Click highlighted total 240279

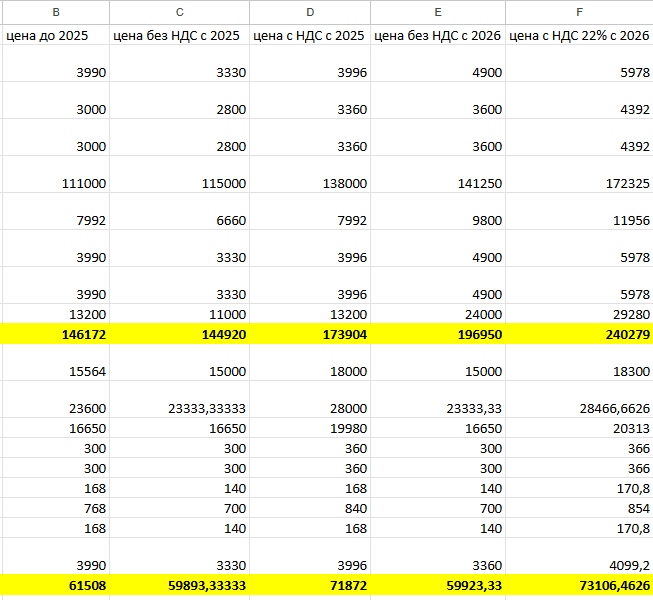click(579, 335)
